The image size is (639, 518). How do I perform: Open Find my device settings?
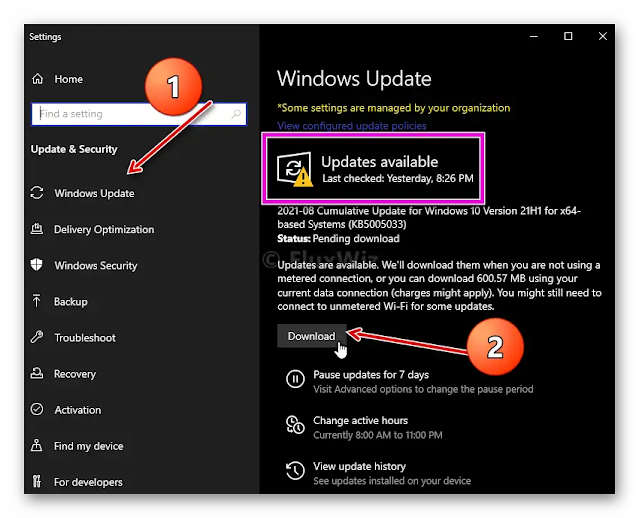point(88,446)
